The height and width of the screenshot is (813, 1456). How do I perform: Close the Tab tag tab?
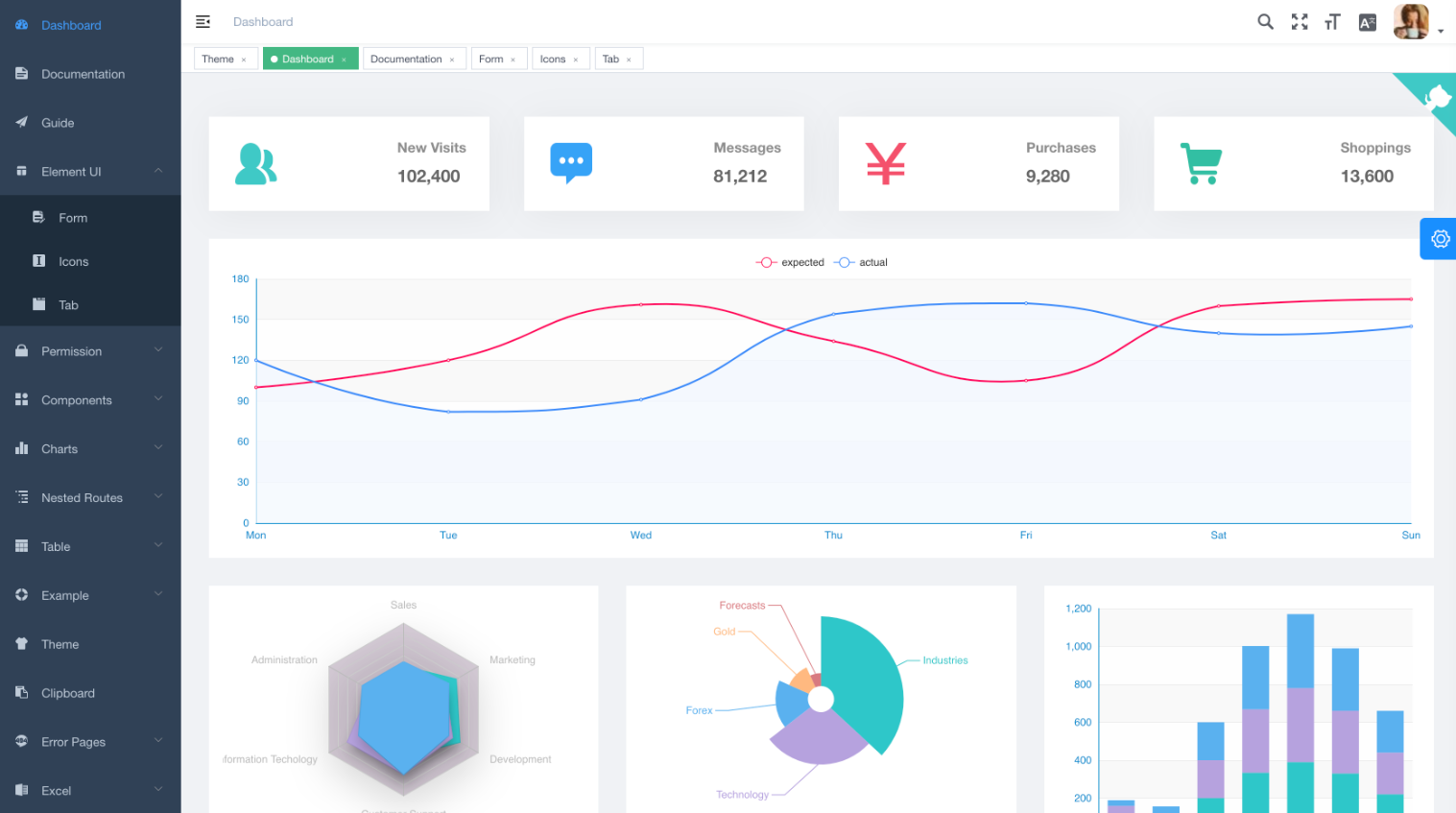pos(629,60)
